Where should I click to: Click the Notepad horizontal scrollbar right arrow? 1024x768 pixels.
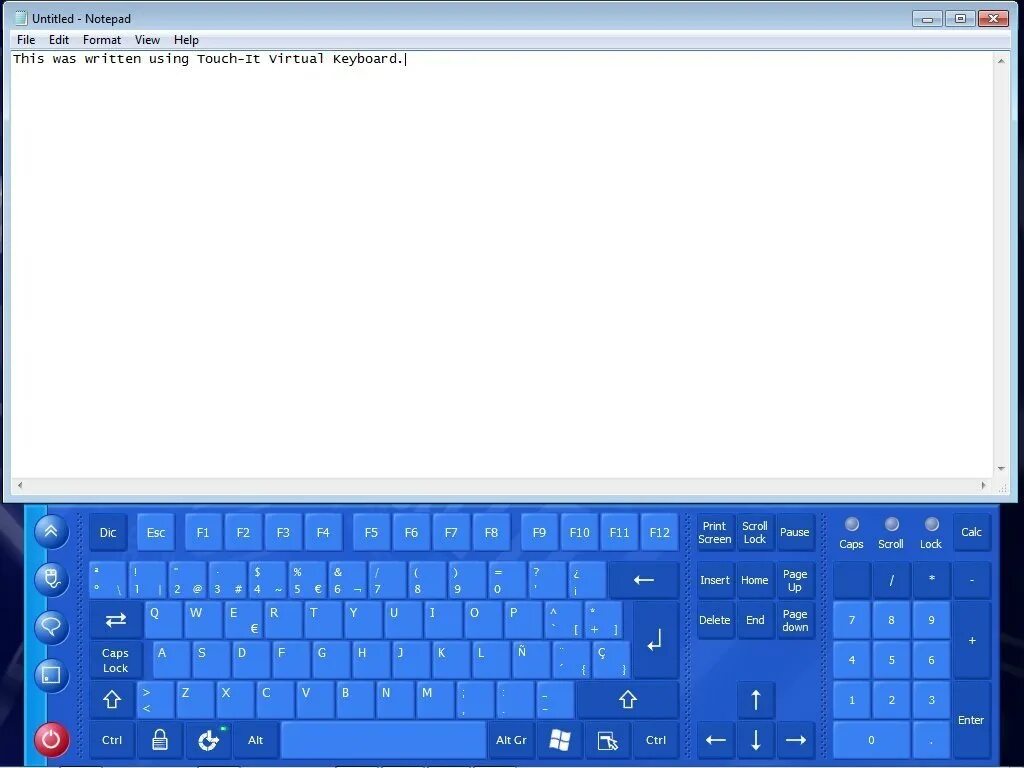[x=984, y=485]
